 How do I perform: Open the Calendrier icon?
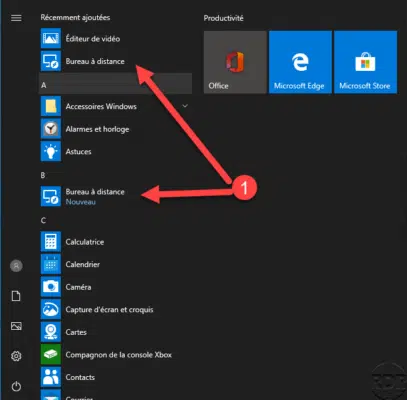point(51,264)
